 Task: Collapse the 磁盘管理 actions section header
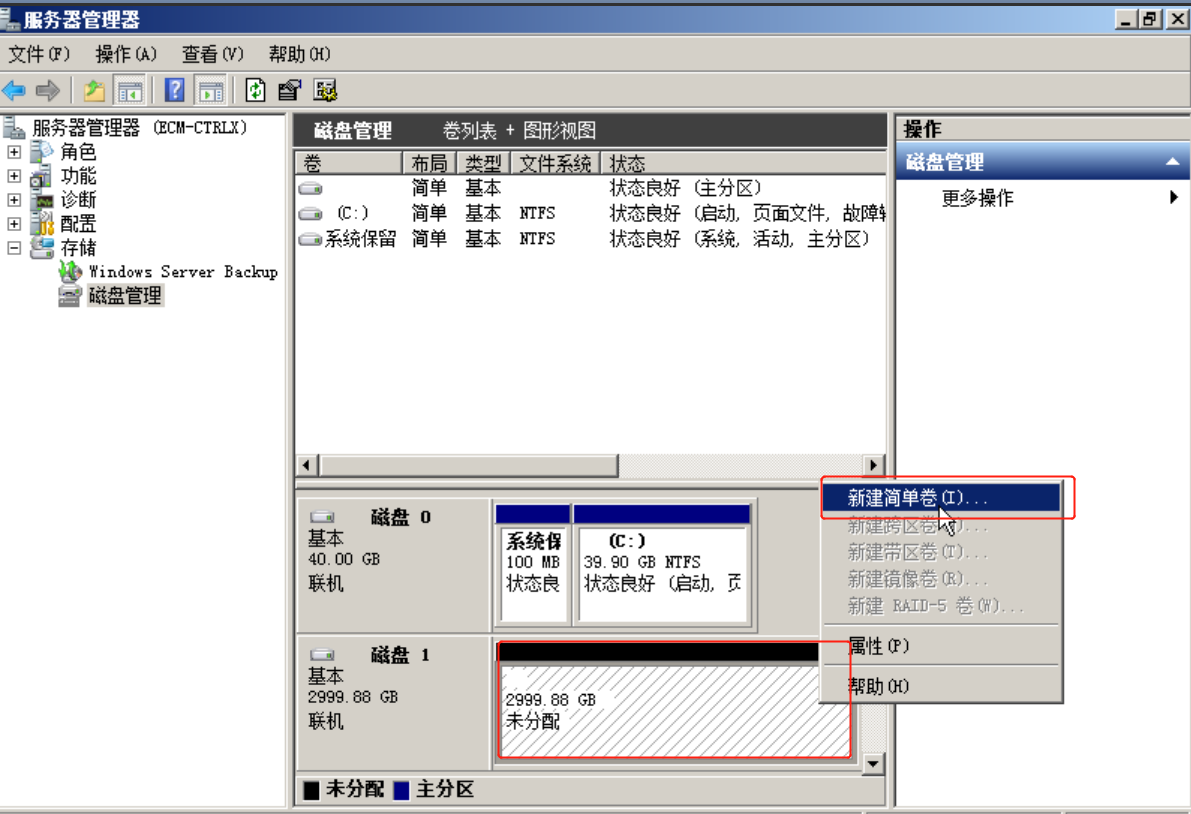1172,162
